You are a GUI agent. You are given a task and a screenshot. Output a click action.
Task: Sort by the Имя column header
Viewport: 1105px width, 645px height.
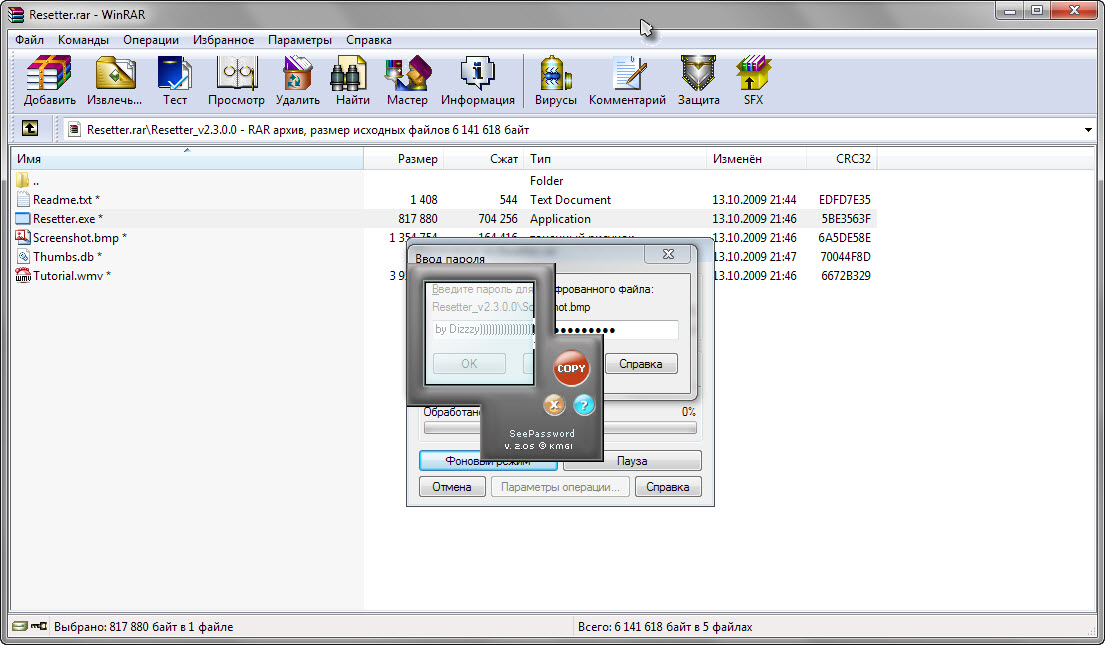coord(187,159)
